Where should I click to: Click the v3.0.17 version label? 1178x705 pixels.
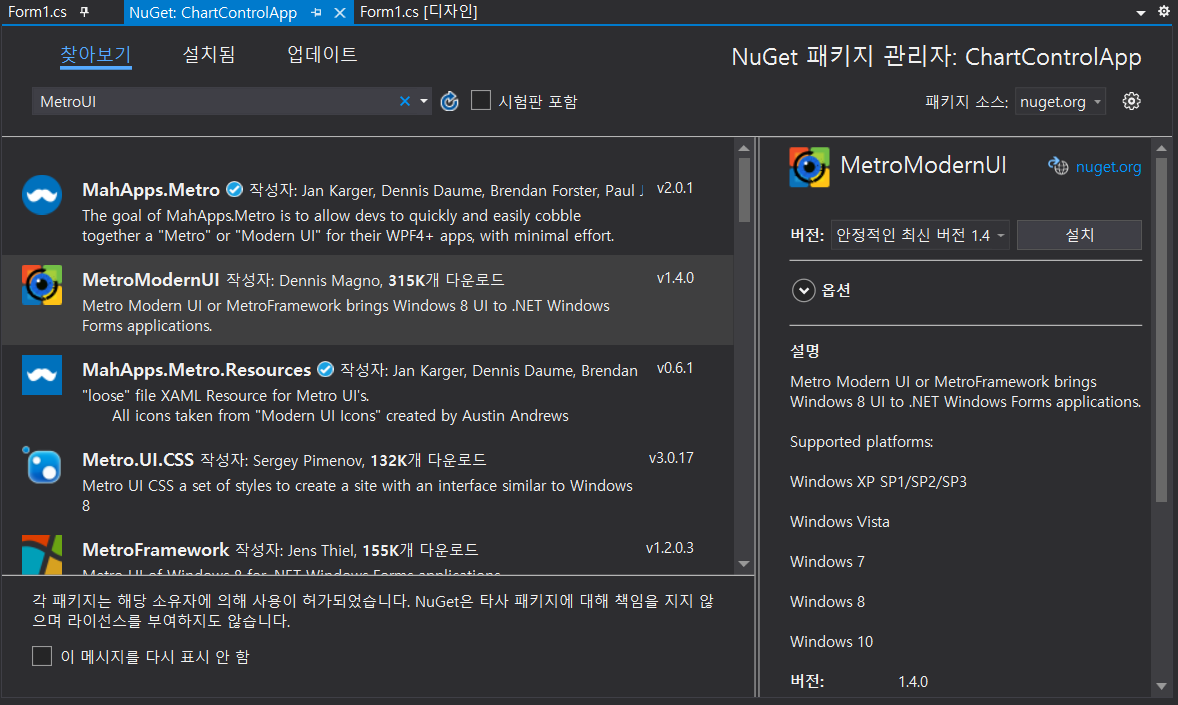coord(671,458)
